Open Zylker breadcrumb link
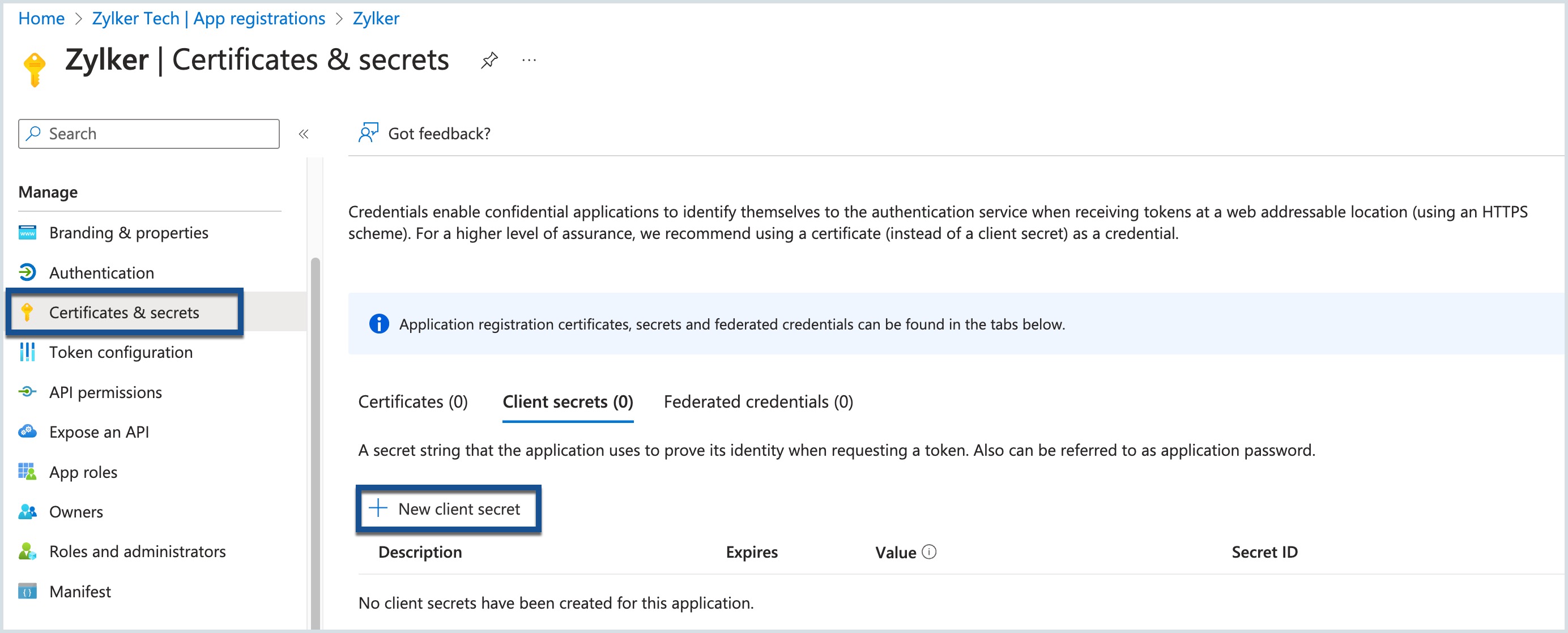This screenshot has height=633, width=1568. pos(376,18)
